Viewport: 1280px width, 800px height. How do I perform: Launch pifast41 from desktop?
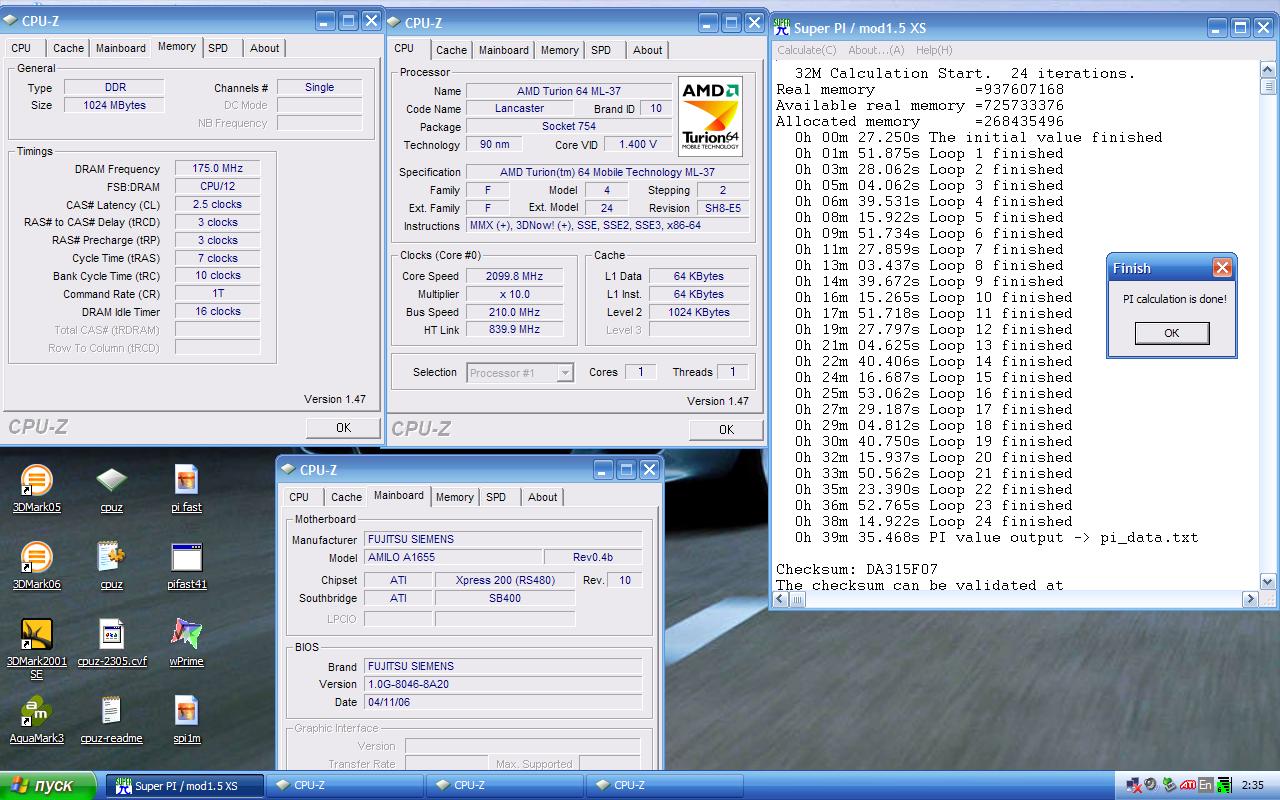pyautogui.click(x=186, y=564)
